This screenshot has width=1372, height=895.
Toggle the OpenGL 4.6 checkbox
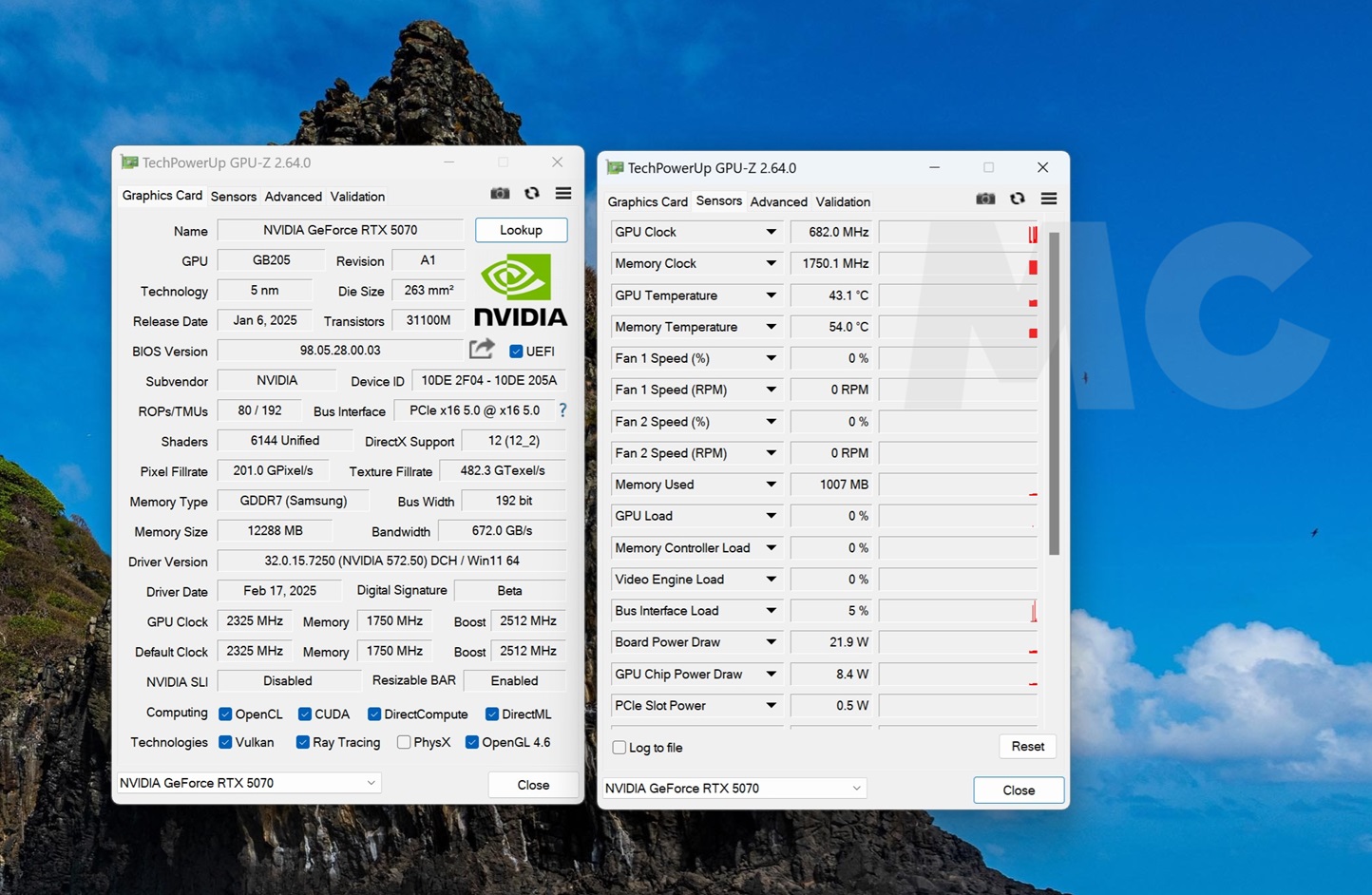(472, 743)
